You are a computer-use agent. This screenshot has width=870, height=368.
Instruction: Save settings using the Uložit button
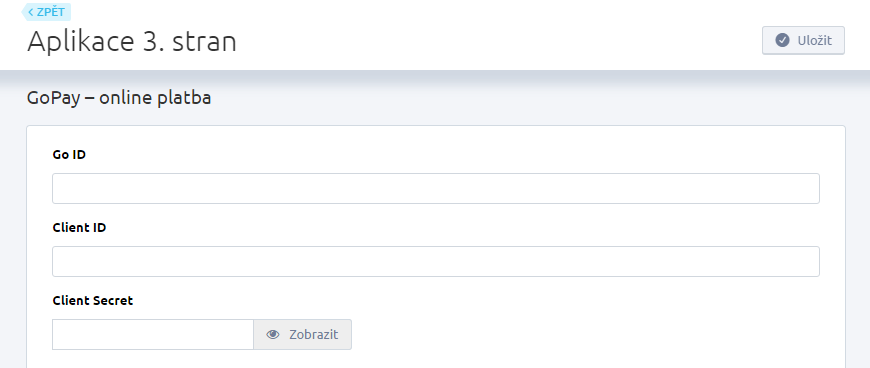click(x=803, y=40)
